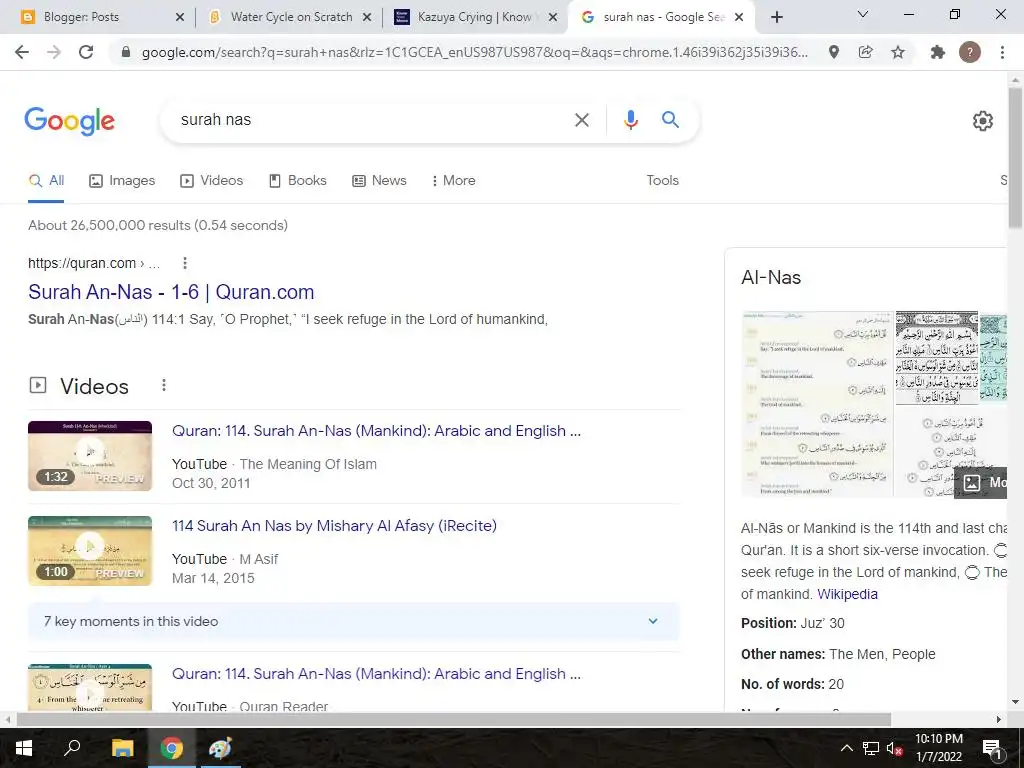
Task: Switch to Videos results
Action: [x=212, y=181]
